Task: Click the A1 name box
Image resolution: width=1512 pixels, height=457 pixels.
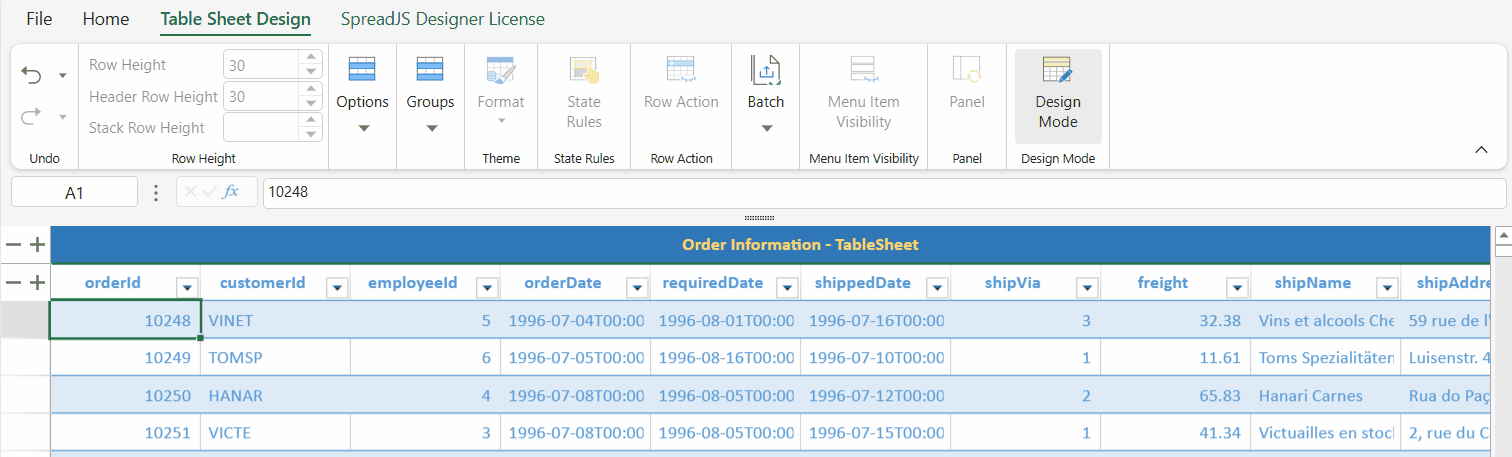Action: [x=74, y=192]
